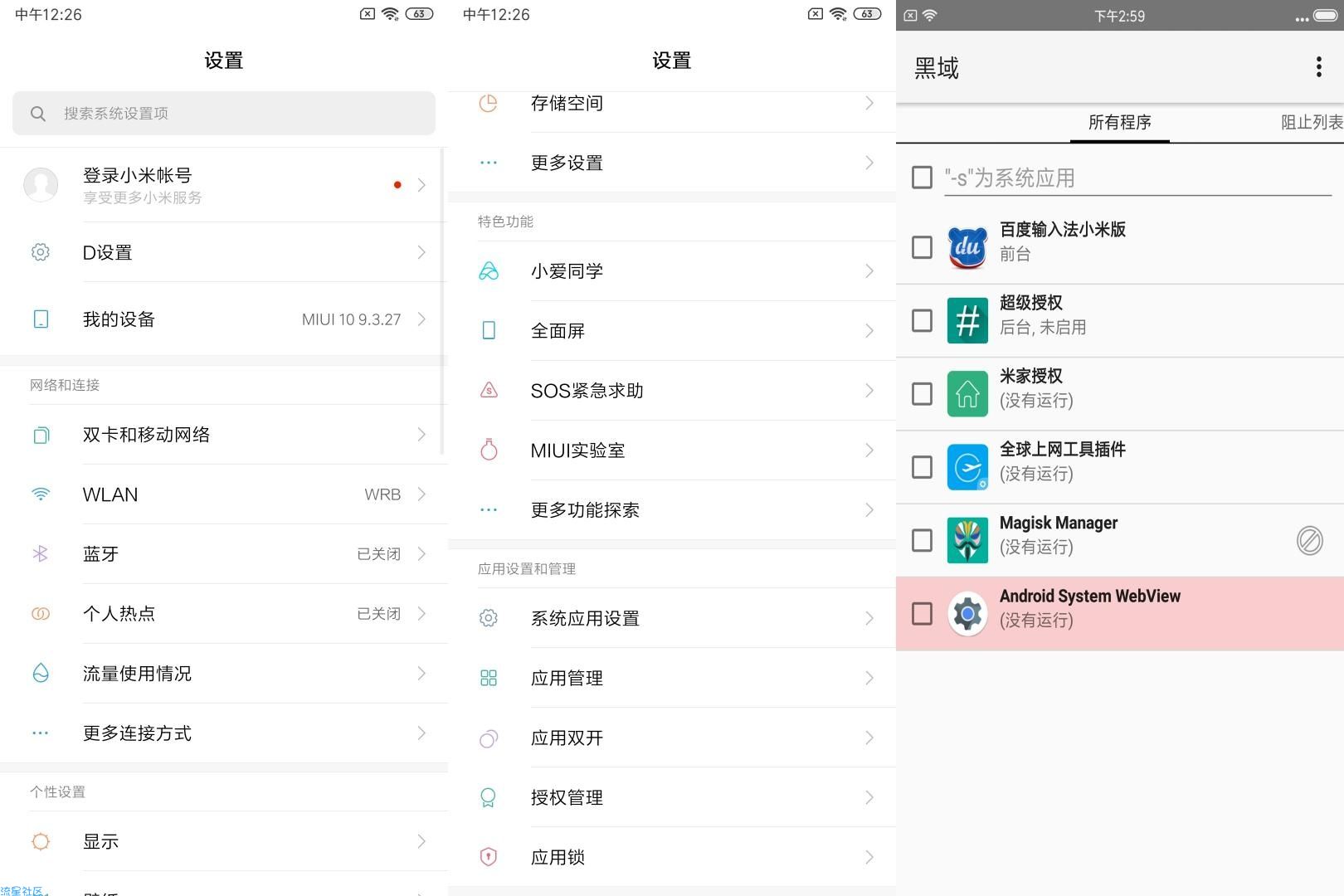Screen dimensions: 1344x896
Task: Open 流量使用情况 entry
Action: coord(224,673)
